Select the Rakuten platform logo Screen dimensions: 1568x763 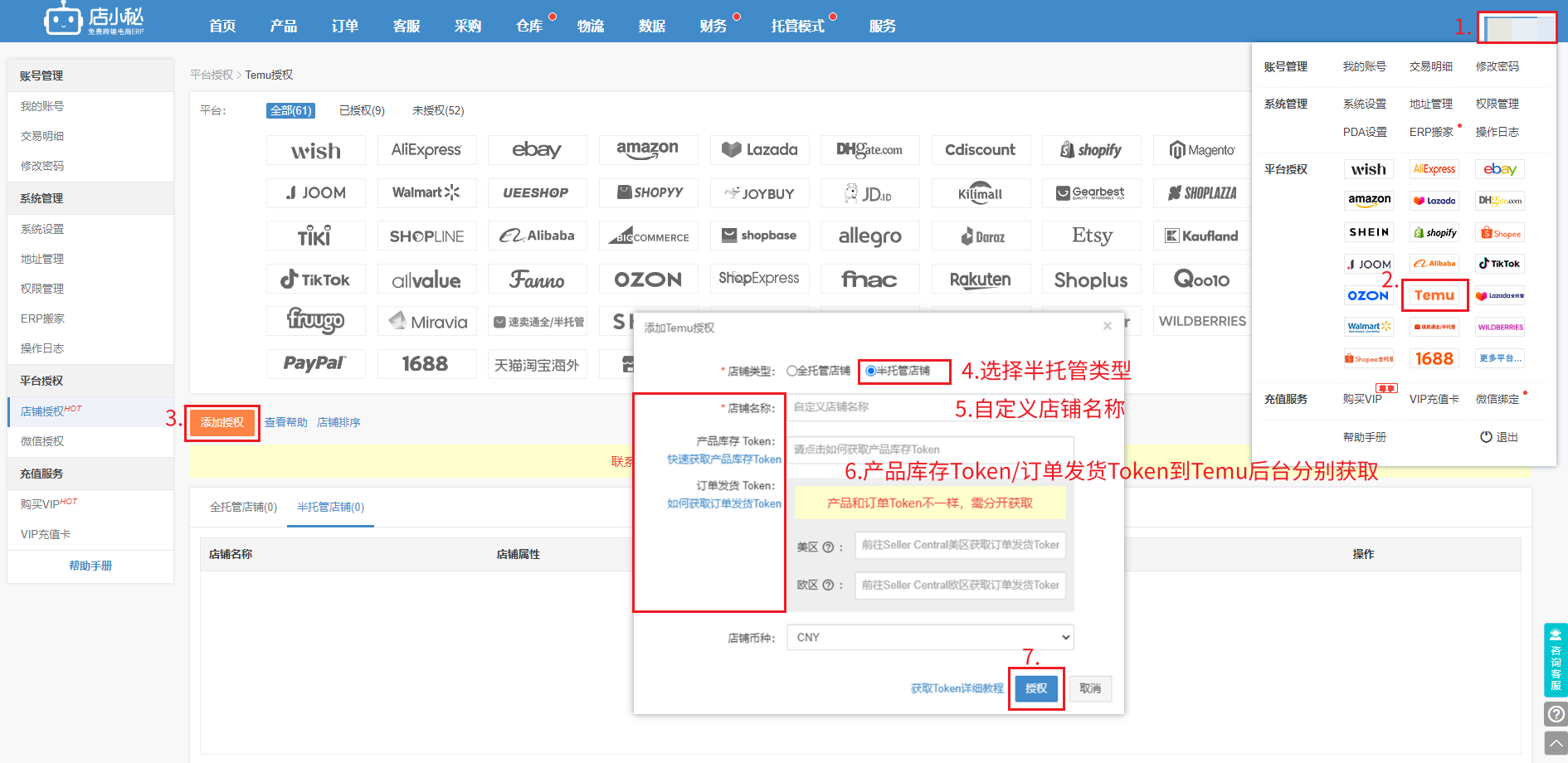click(981, 279)
